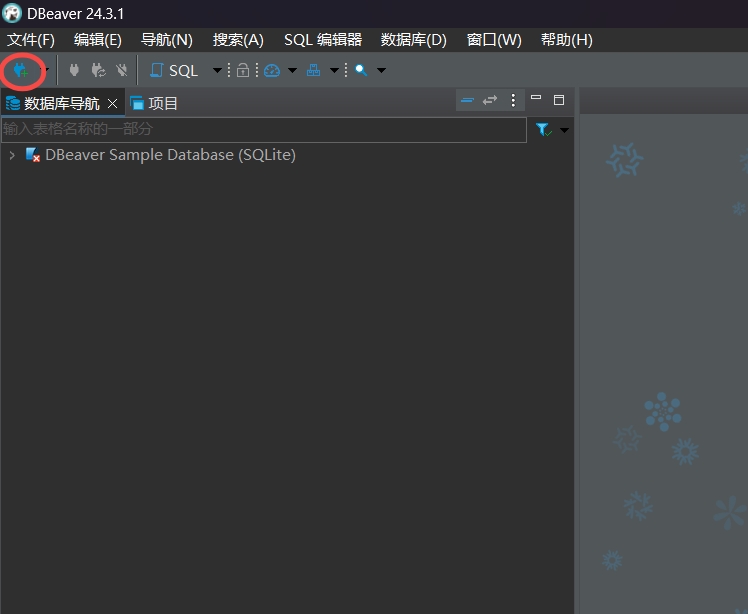The width and height of the screenshot is (748, 614).
Task: Open the 文件(F) menu
Action: (31, 40)
